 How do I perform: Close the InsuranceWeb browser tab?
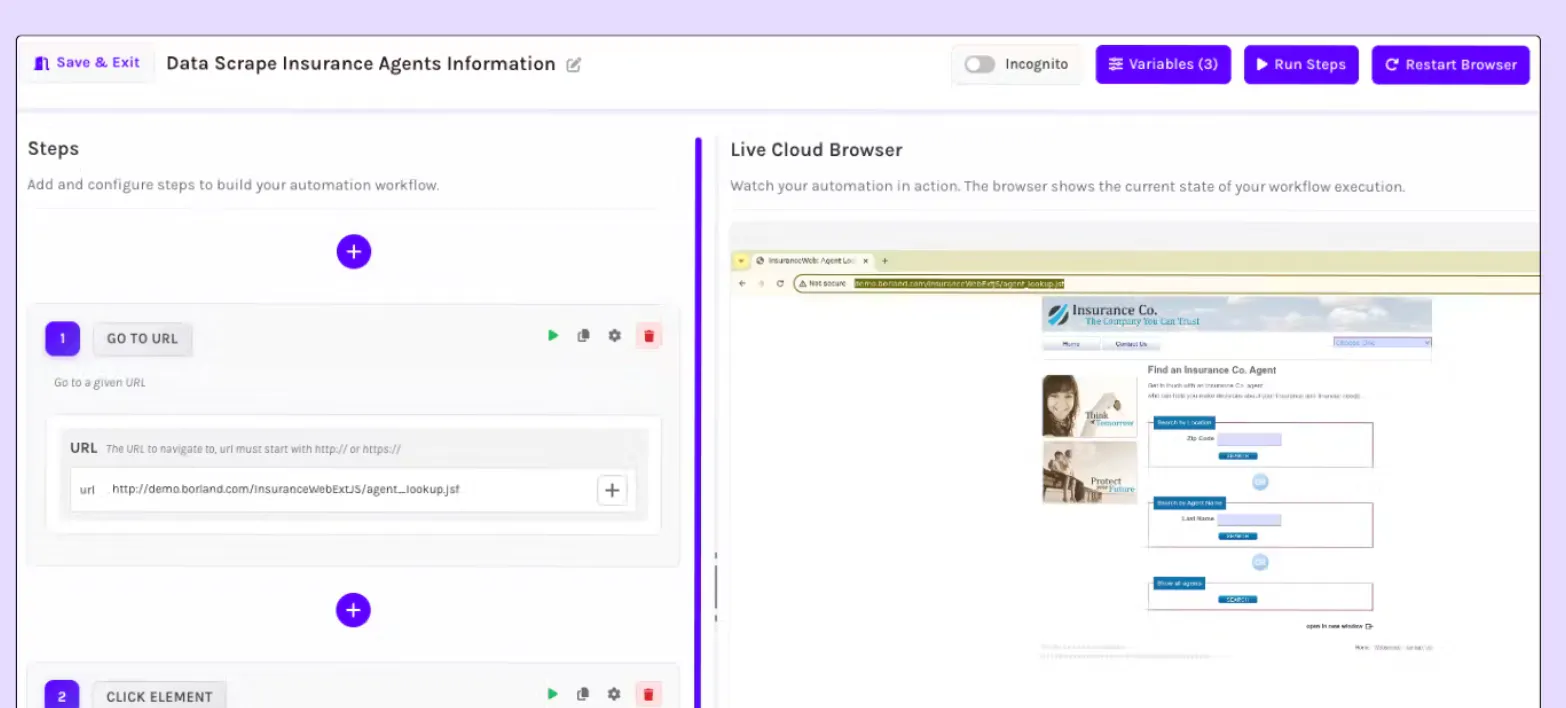866,260
